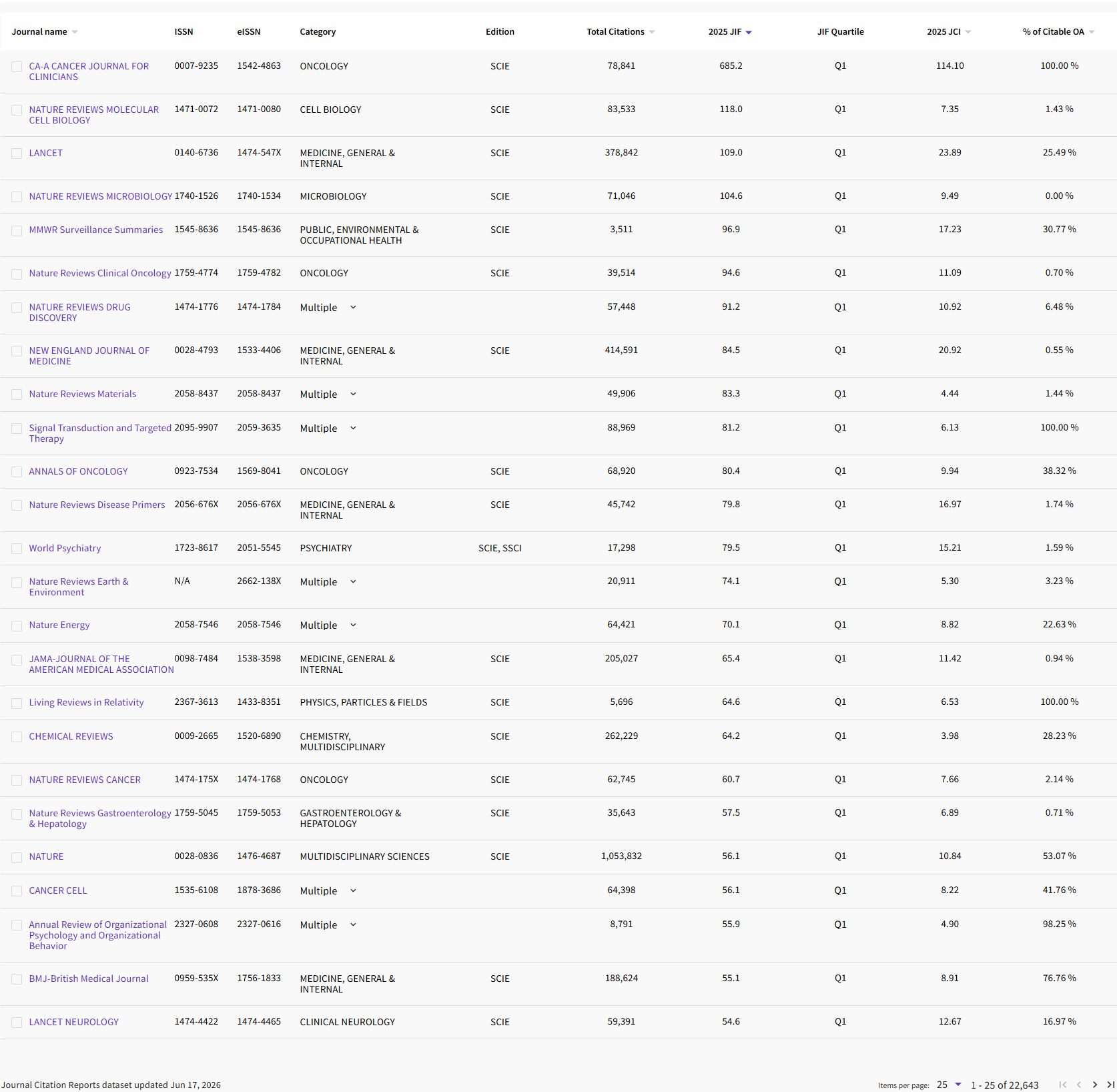Click the ISSN column header
The image size is (1117, 1092).
click(183, 32)
